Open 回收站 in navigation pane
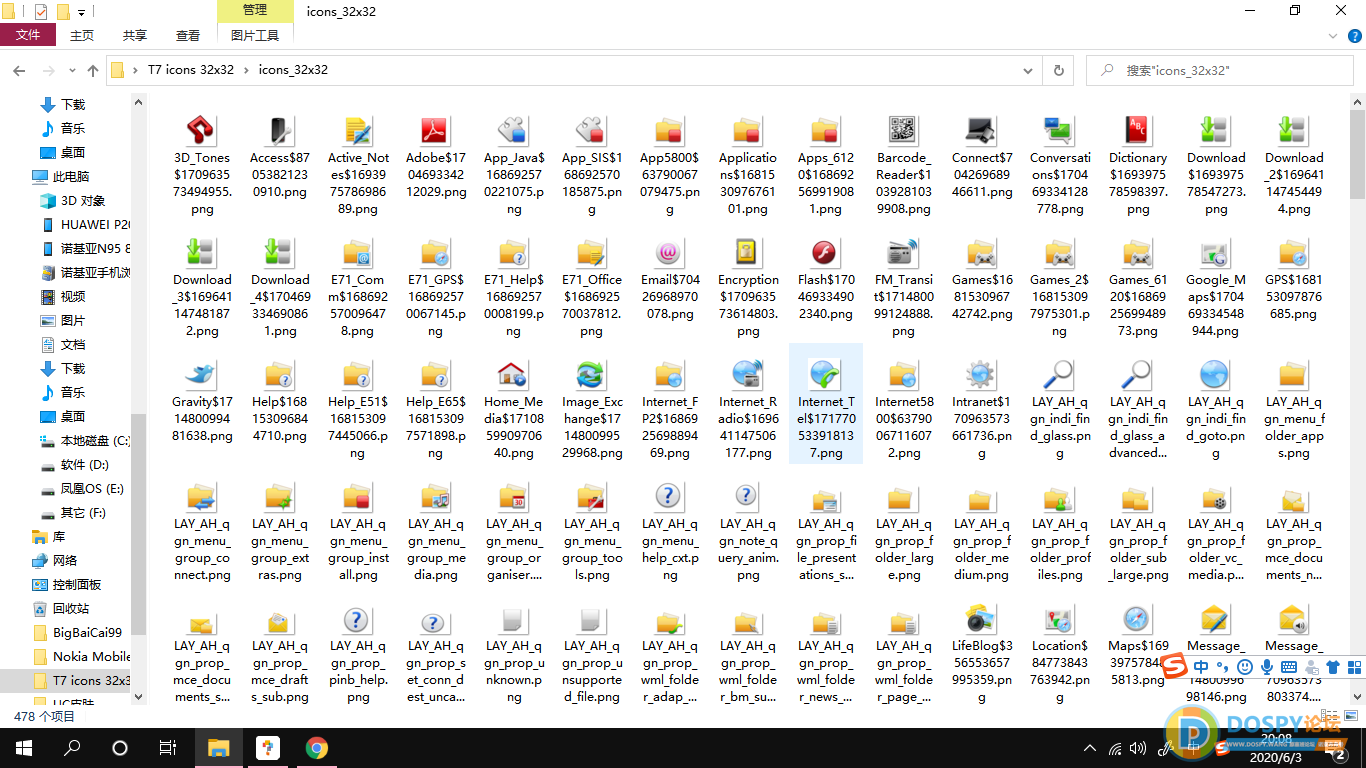1366x768 pixels. tap(60, 608)
